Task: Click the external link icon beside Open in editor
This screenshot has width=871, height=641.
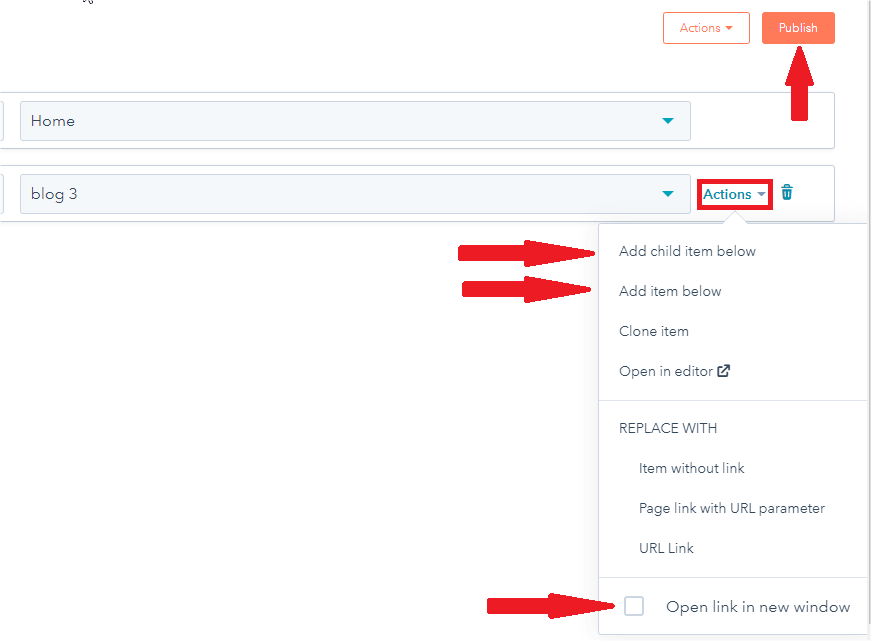Action: 724,371
